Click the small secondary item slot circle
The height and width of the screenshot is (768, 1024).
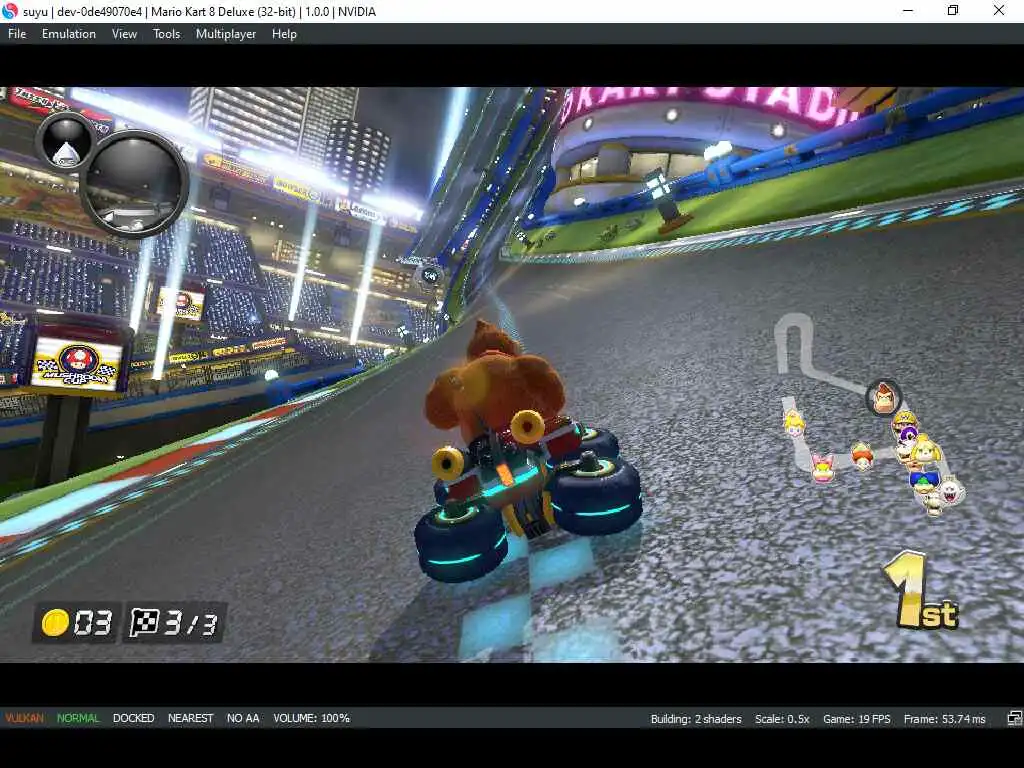pyautogui.click(x=66, y=142)
